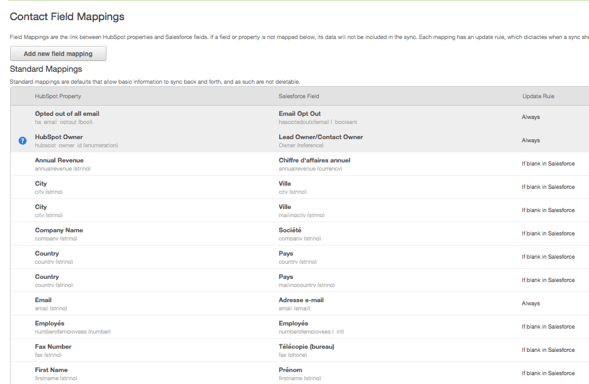Click the Société Salesforce field
This screenshot has width=589, height=384.
point(290,230)
